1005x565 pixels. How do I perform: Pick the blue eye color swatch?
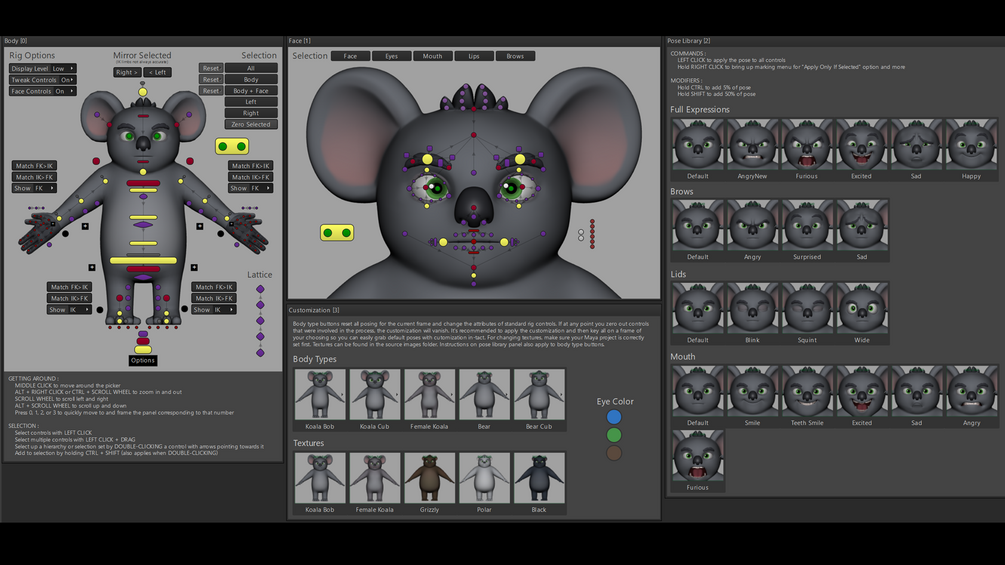click(614, 417)
